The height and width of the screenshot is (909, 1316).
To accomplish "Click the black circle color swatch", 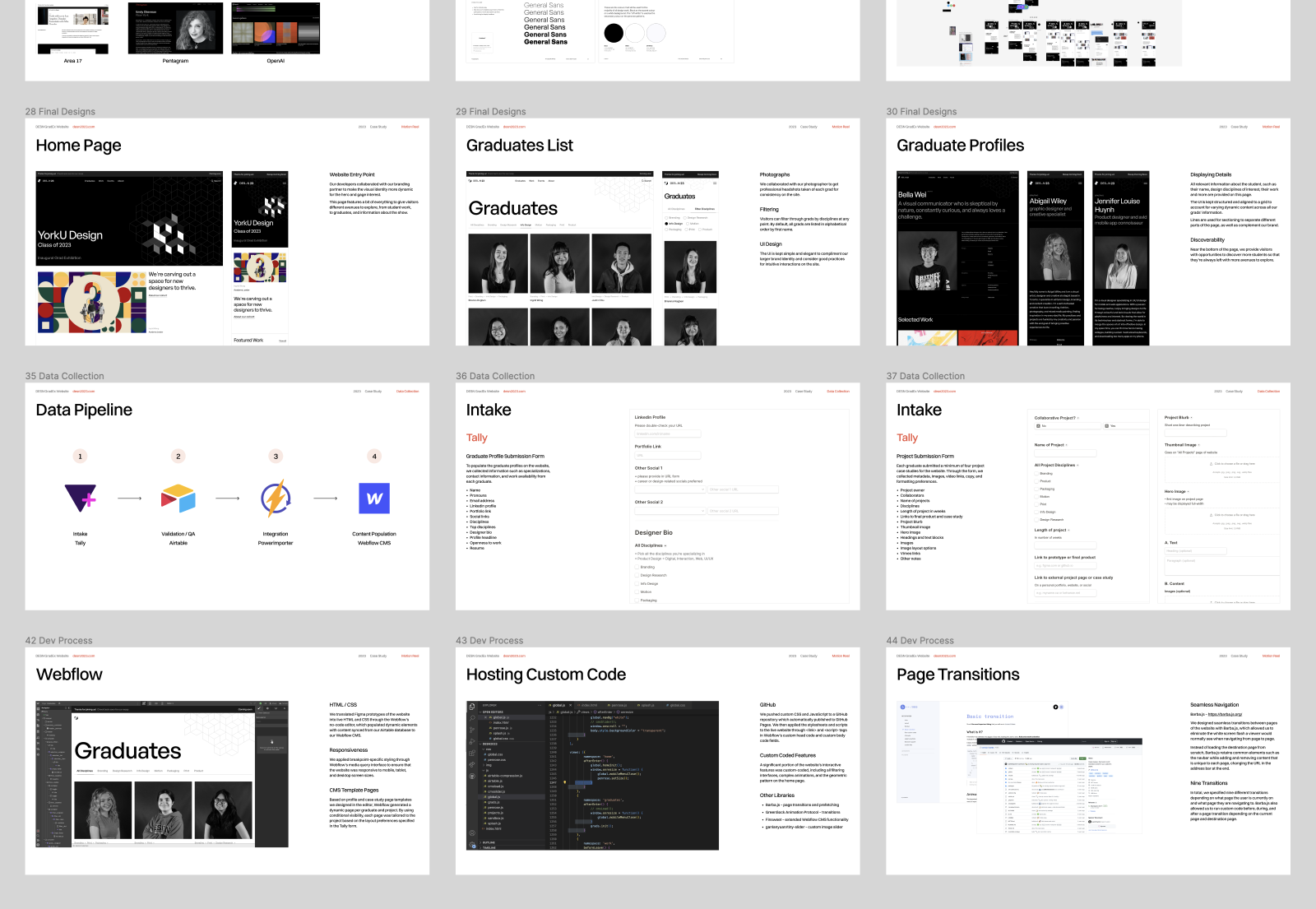I will pyautogui.click(x=614, y=33).
